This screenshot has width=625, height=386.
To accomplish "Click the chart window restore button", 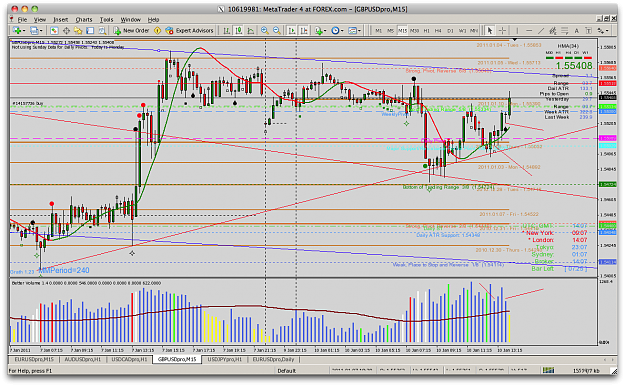I will coord(607,19).
